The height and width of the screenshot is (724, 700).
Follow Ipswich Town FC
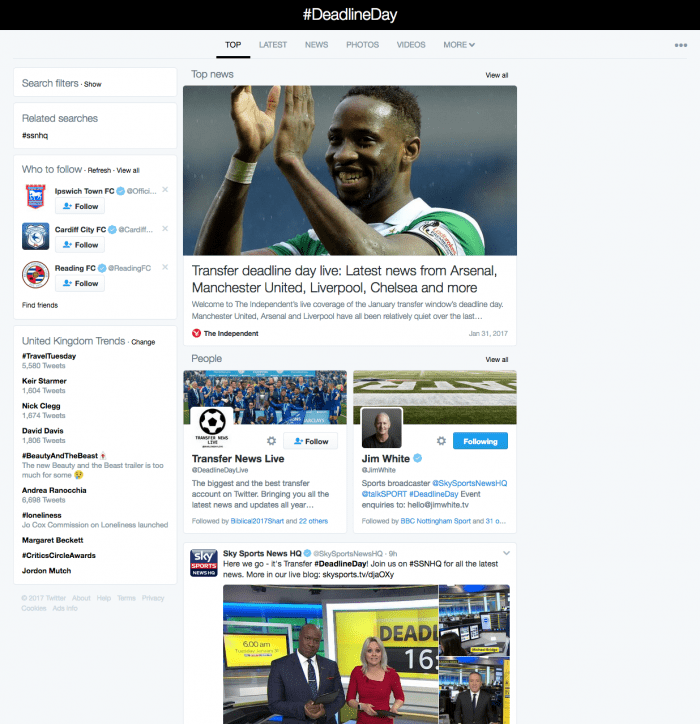pyautogui.click(x=80, y=206)
